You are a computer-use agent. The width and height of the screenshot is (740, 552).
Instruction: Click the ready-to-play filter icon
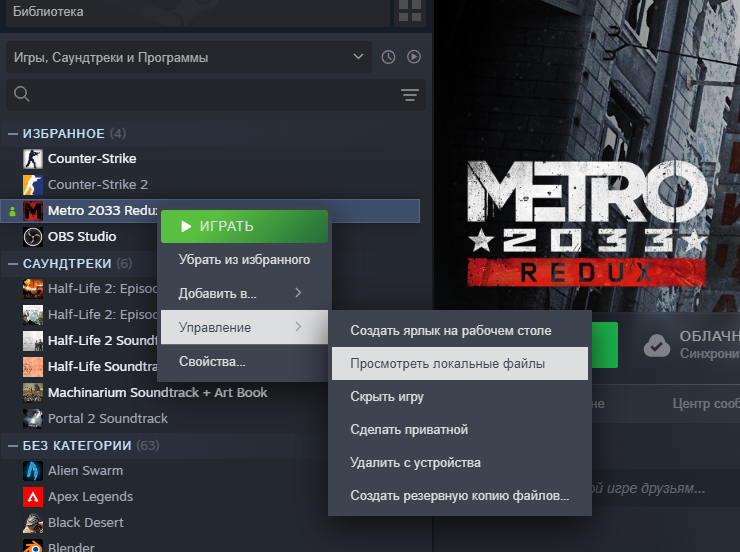(x=414, y=57)
